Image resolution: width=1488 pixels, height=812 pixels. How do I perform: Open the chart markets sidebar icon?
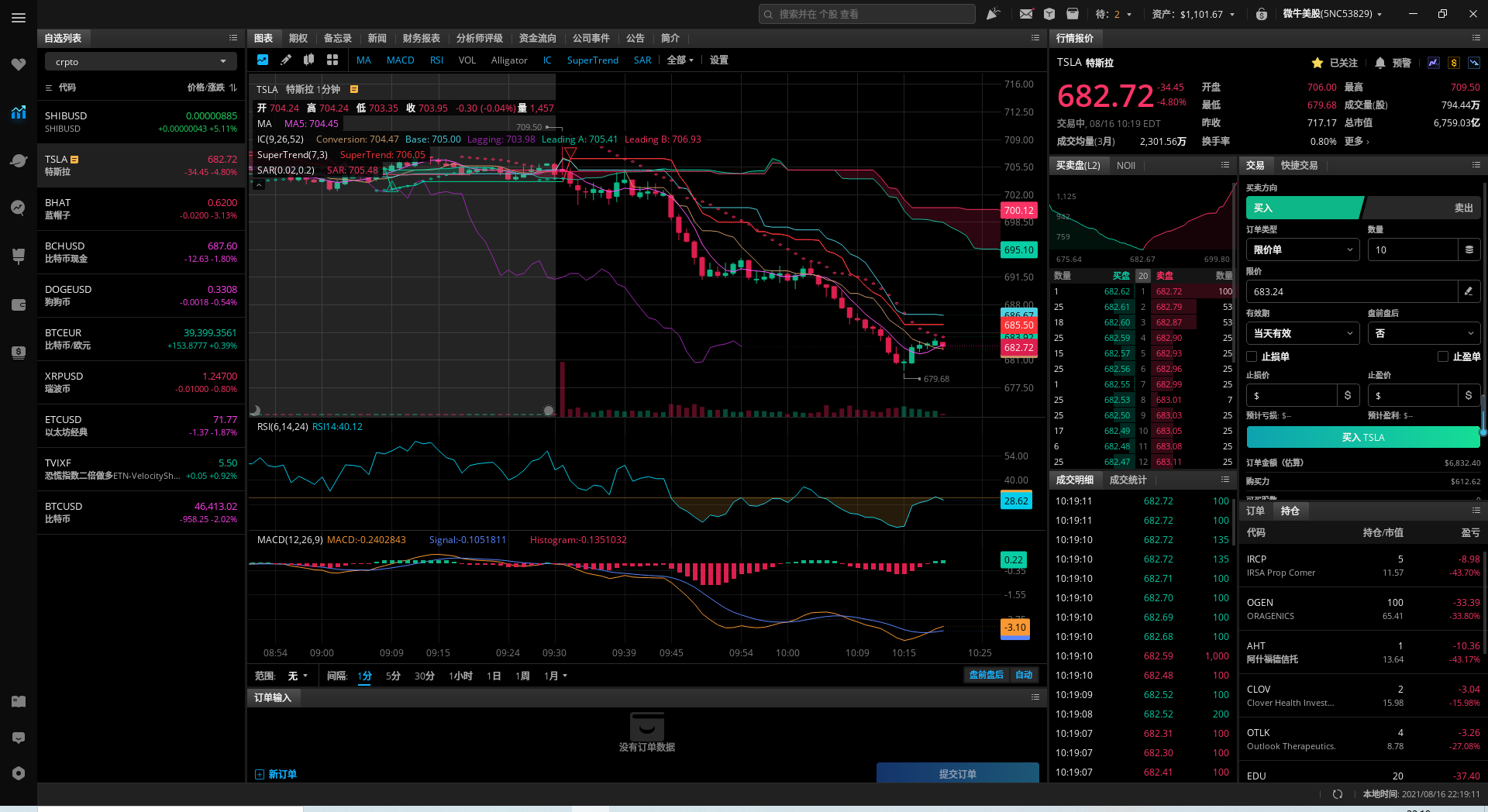coord(19,112)
